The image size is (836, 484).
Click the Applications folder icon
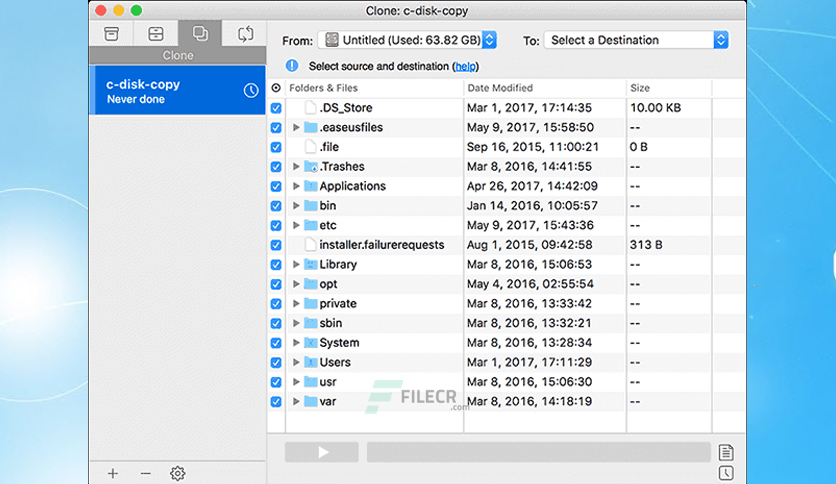[310, 186]
